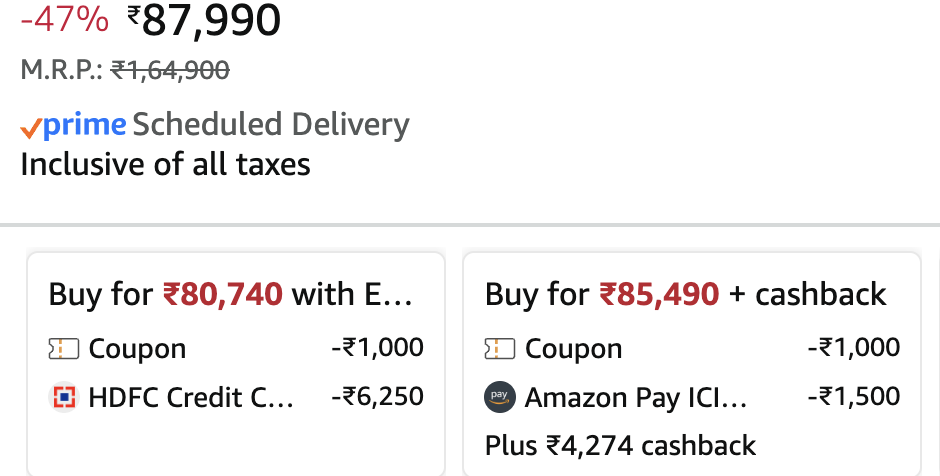Click the Amazon Pay round logo icon
This screenshot has height=476, width=940.
(x=499, y=398)
